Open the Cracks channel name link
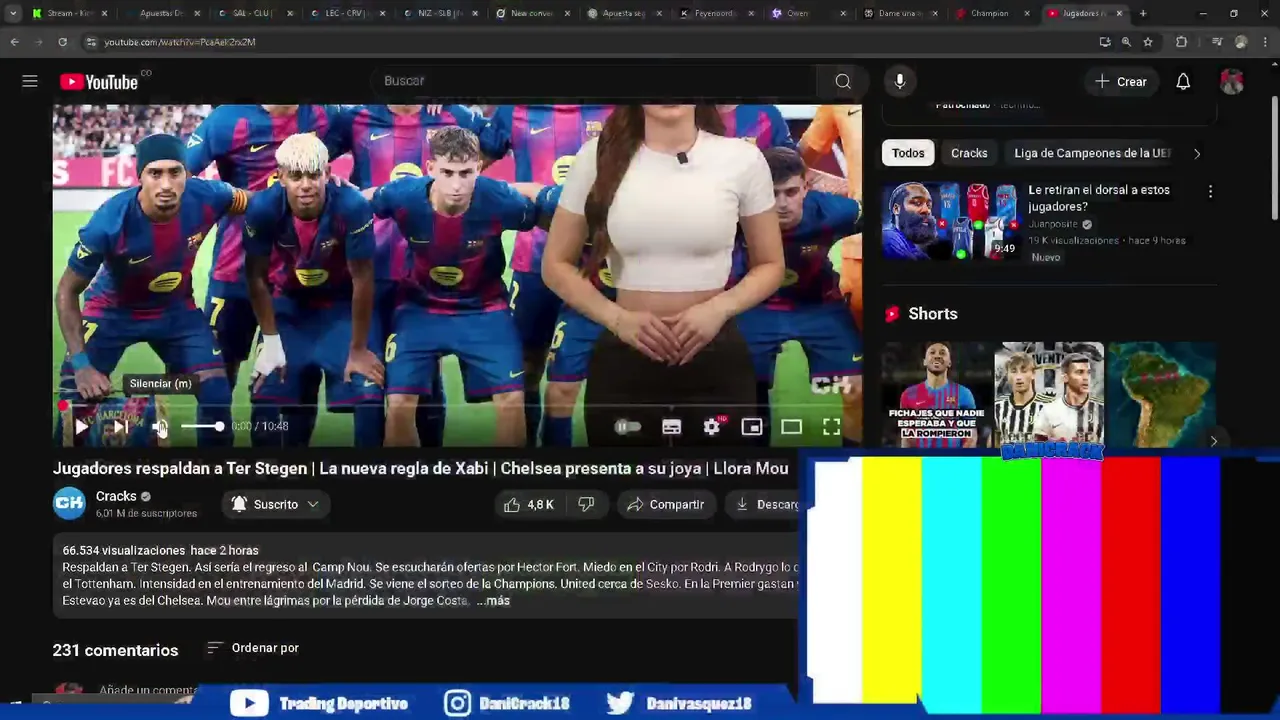1280x720 pixels. 116,496
